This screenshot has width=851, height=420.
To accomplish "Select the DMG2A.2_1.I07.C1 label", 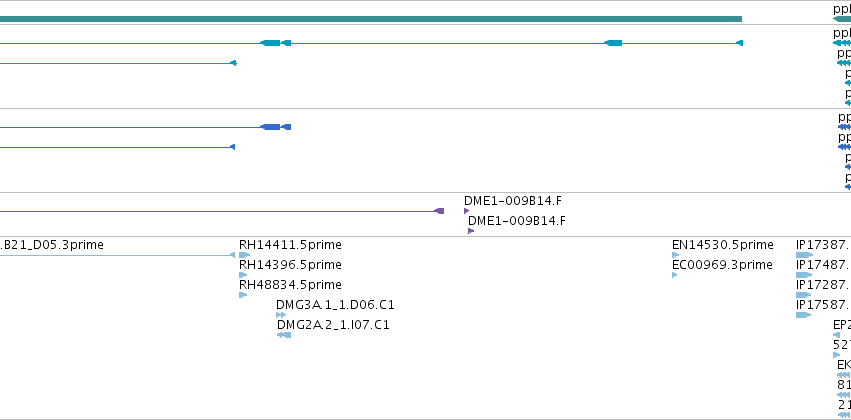I will (333, 325).
